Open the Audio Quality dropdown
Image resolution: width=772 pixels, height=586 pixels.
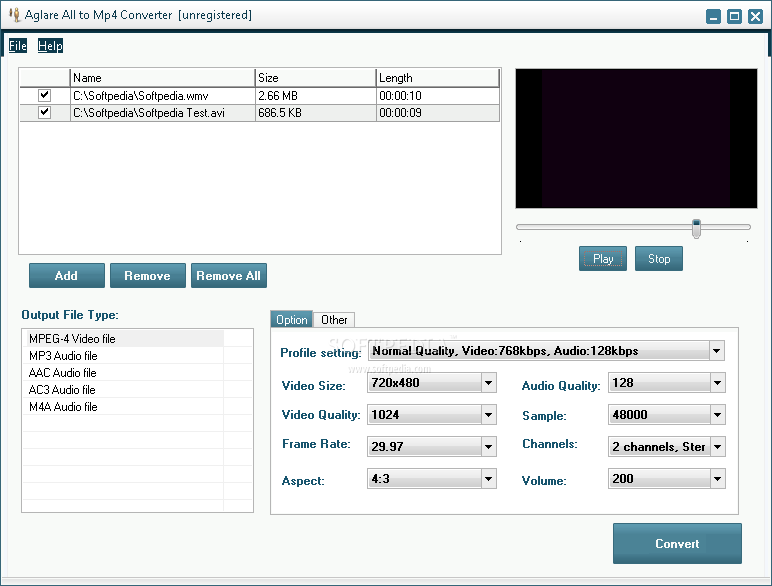coord(717,383)
